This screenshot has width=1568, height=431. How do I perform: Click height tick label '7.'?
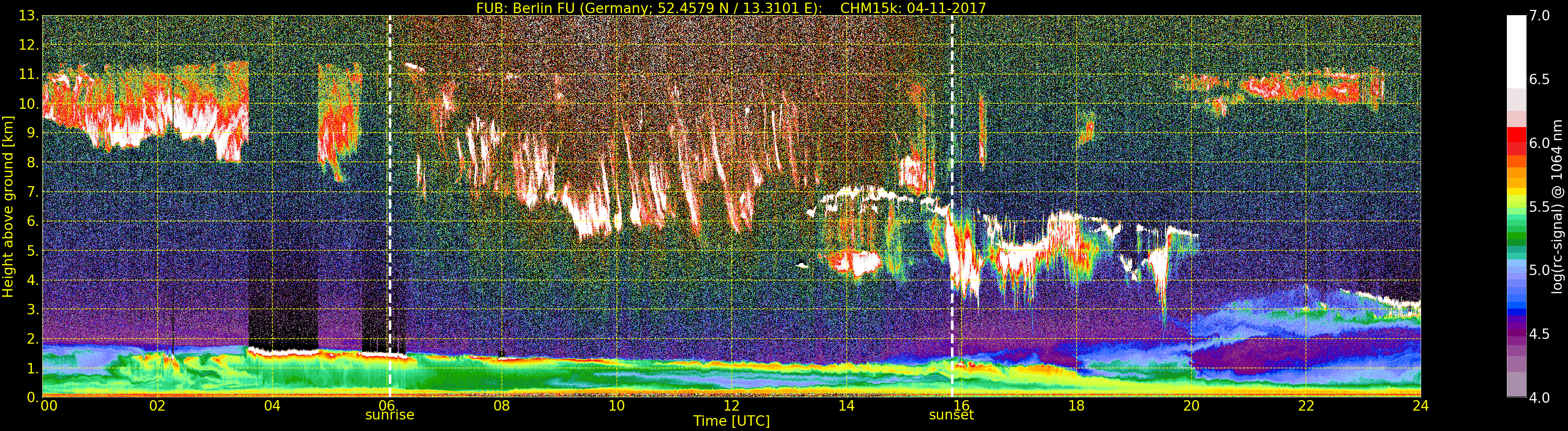[32, 192]
